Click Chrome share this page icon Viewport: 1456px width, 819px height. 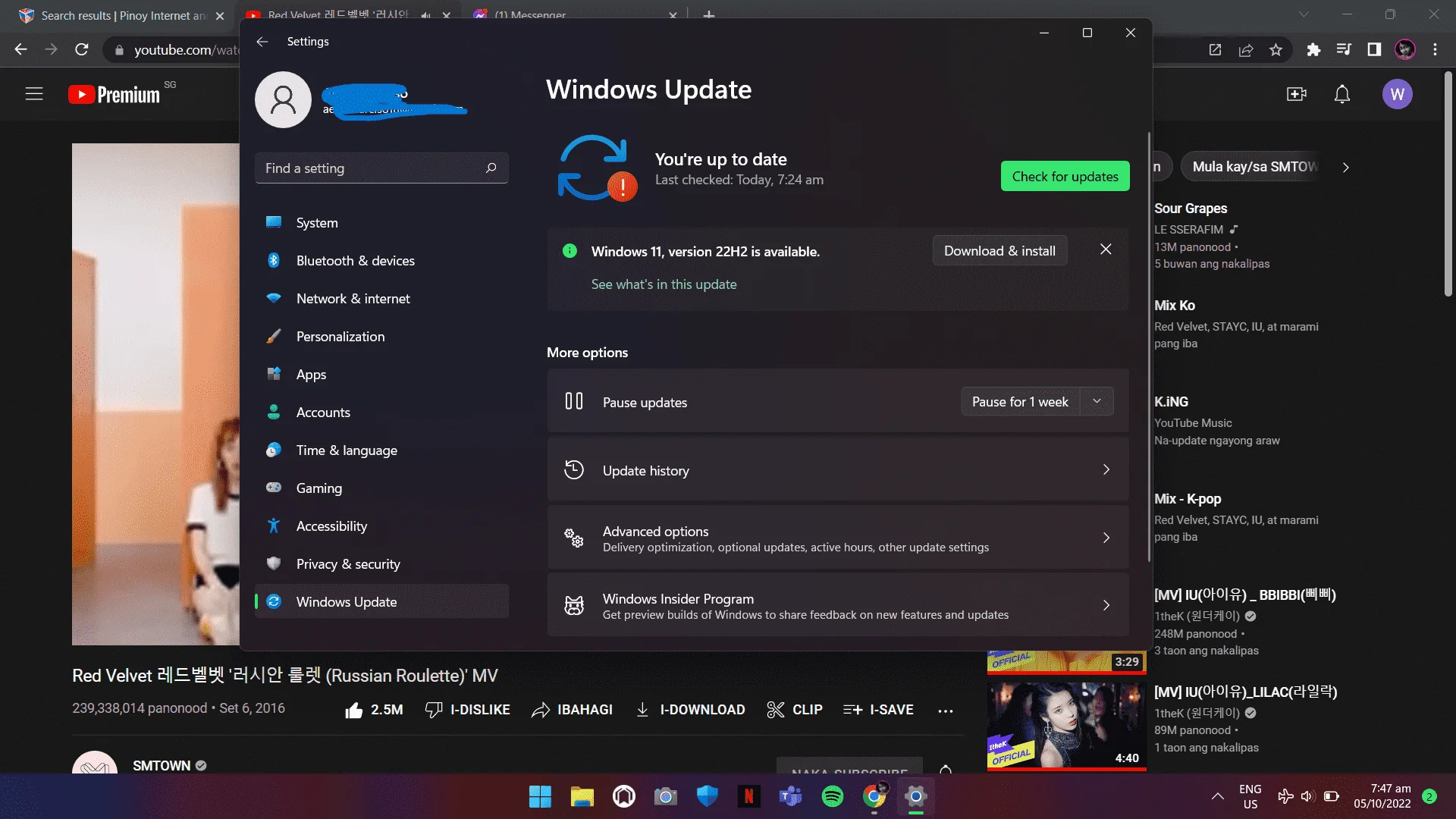click(x=1245, y=50)
